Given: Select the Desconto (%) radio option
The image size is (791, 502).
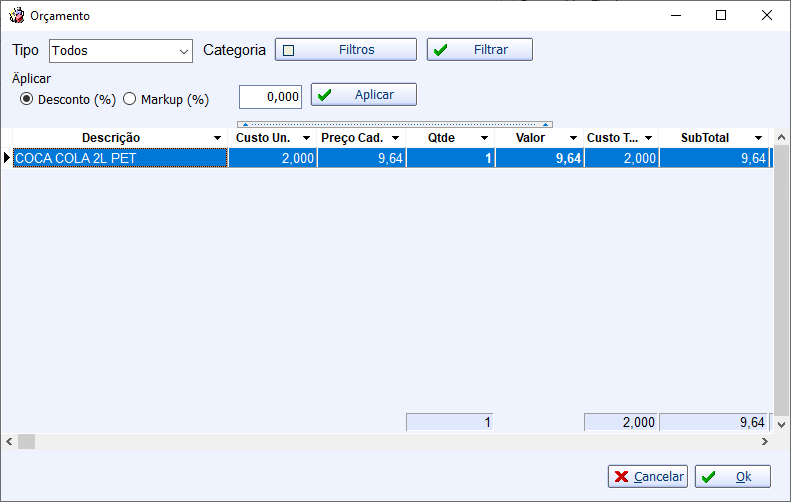Looking at the screenshot, I should coord(27,100).
